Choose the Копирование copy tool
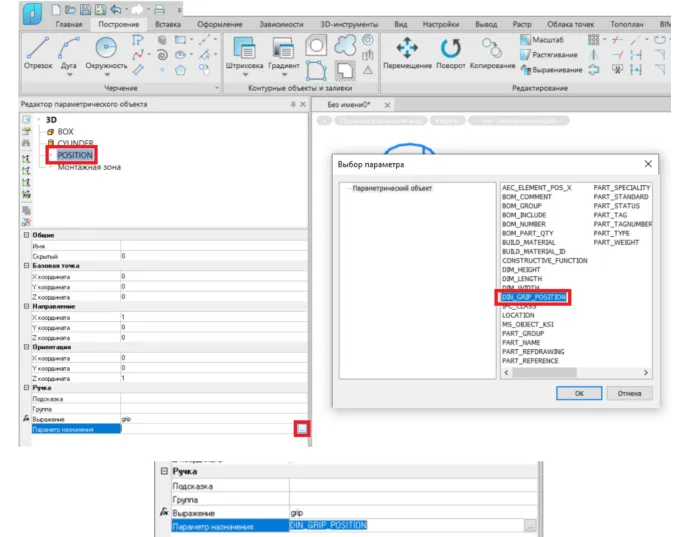This screenshot has height=537, width=688. 492,53
